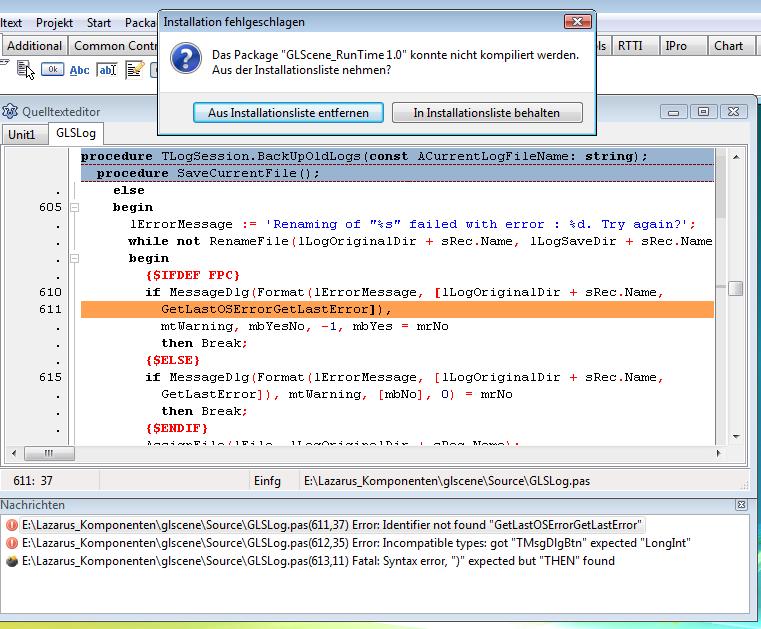Close the Nachrichten panel
761x629 pixels.
click(x=741, y=506)
